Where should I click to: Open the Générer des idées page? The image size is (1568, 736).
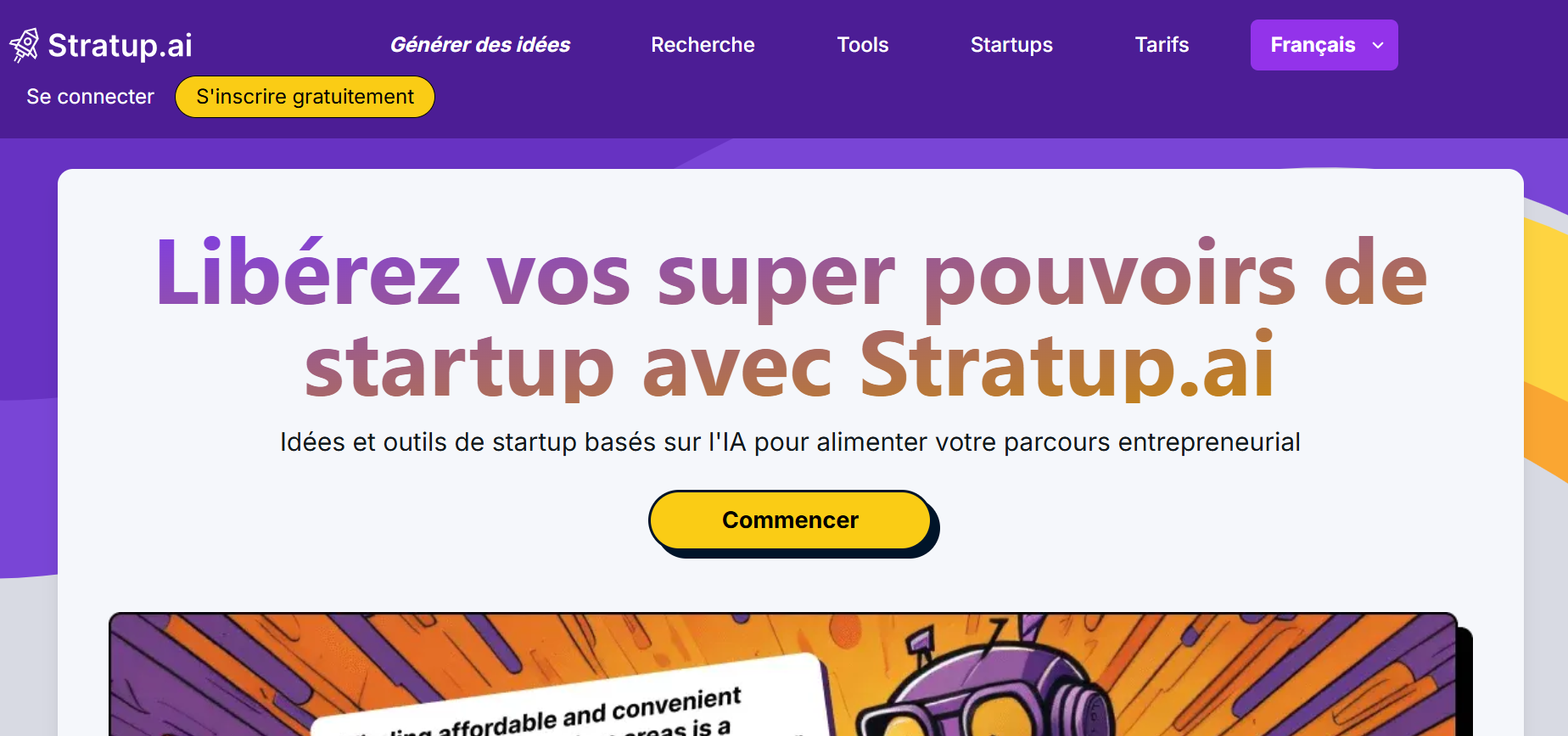pyautogui.click(x=479, y=45)
